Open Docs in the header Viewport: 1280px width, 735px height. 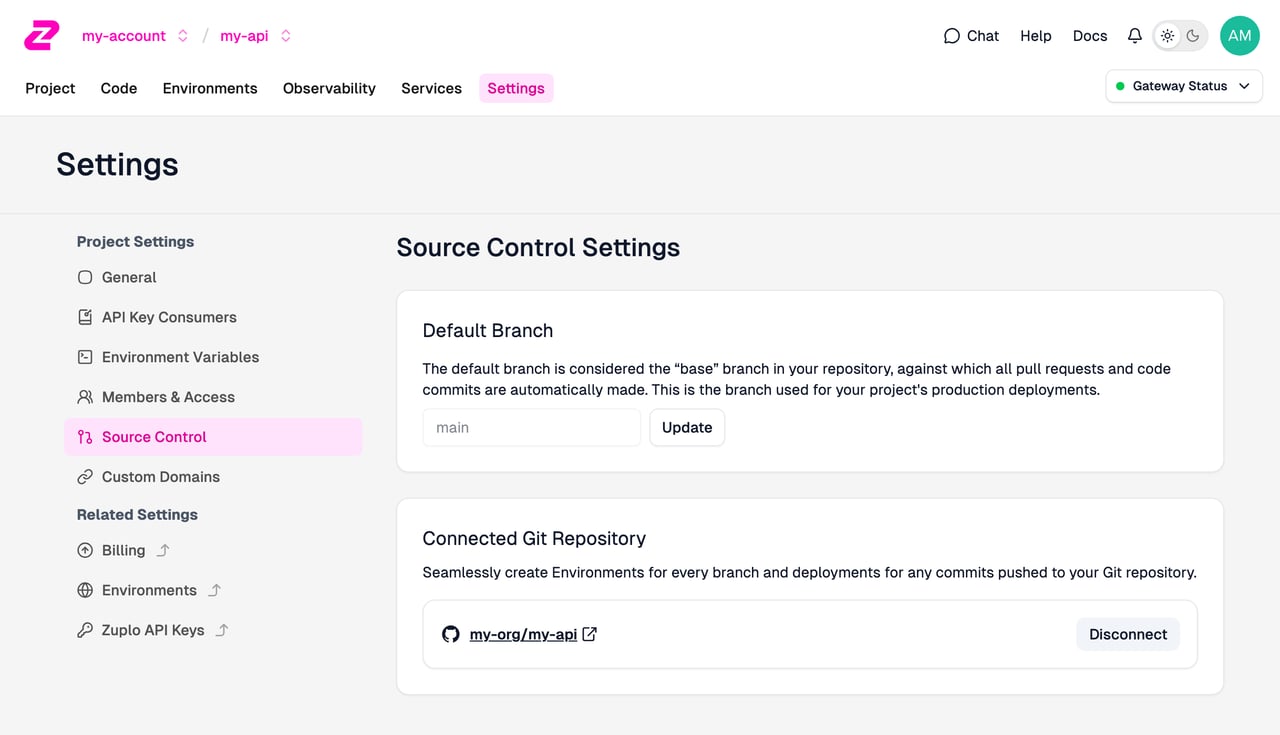click(x=1090, y=36)
